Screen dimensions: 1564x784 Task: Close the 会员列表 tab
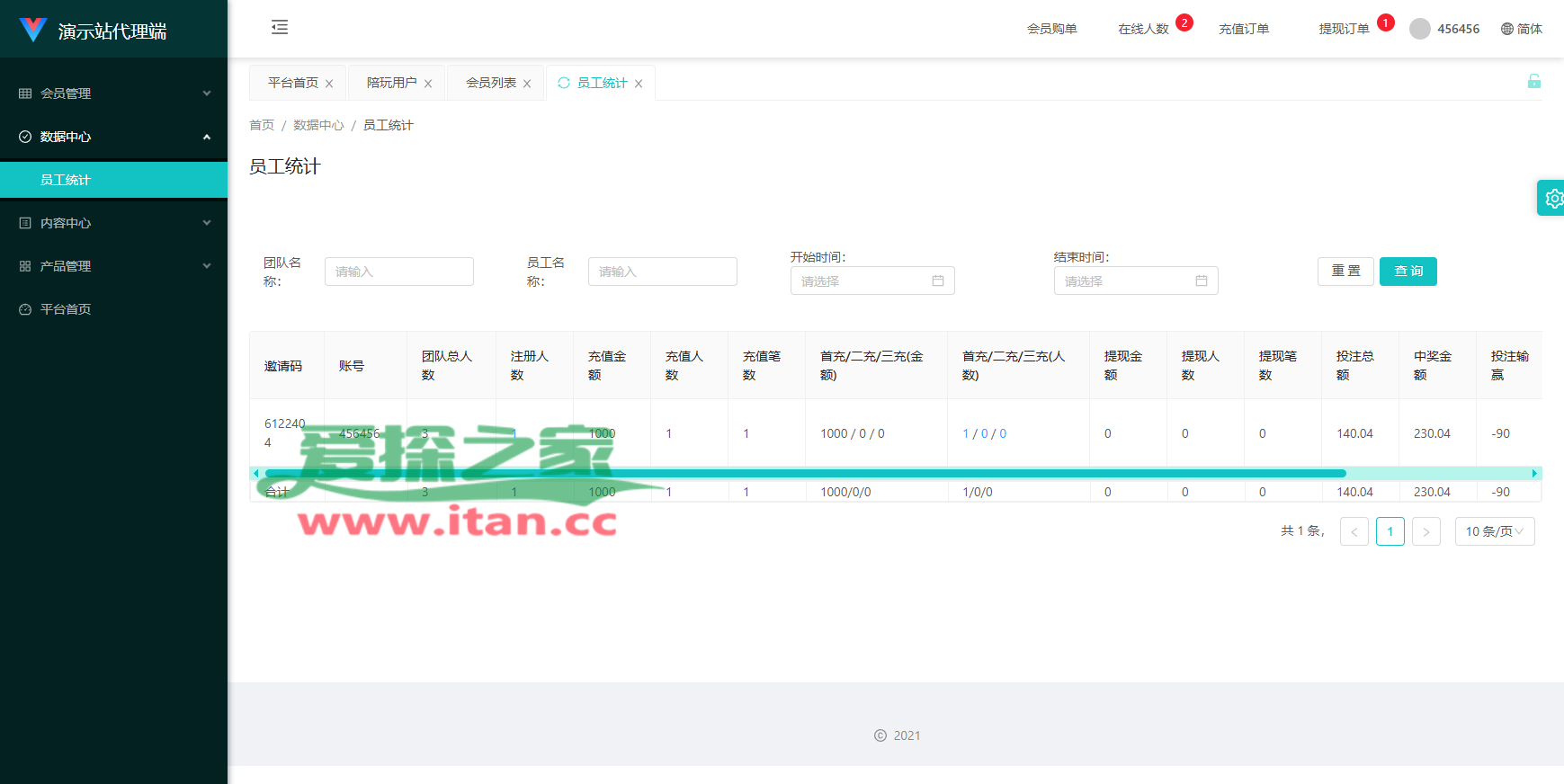point(527,84)
